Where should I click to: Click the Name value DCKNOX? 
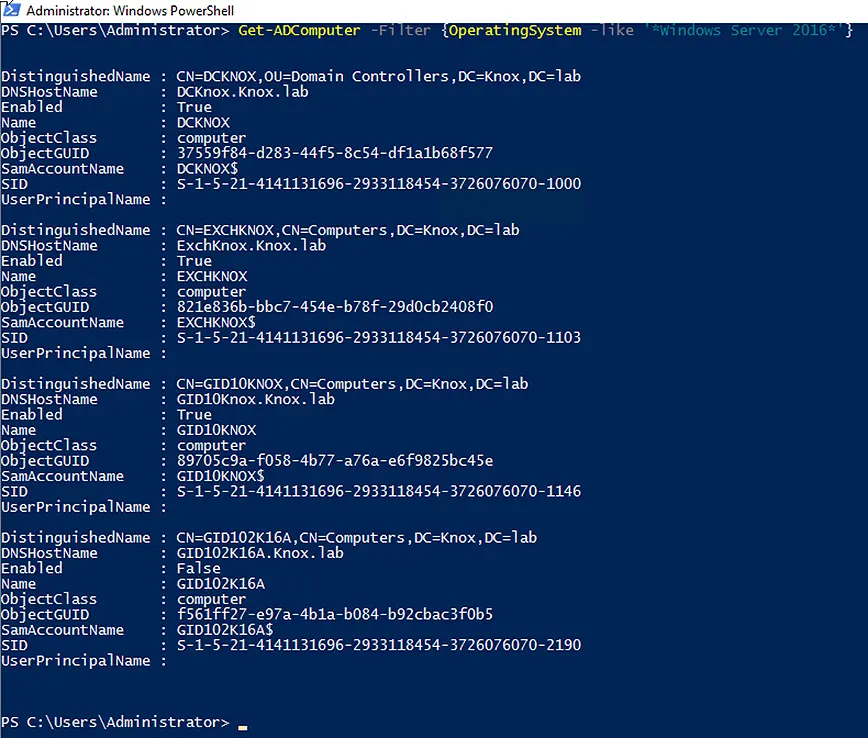pyautogui.click(x=203, y=122)
